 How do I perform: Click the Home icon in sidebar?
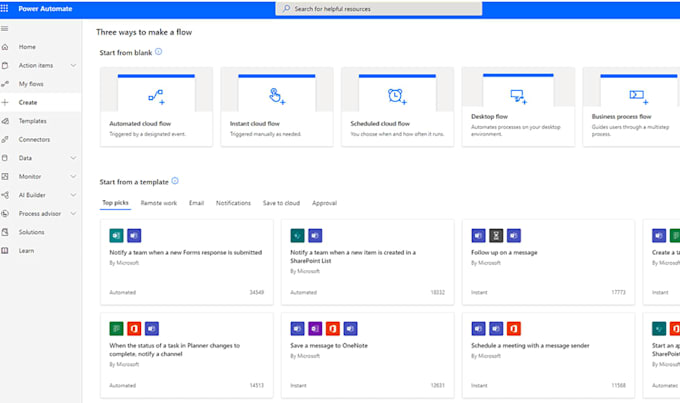(x=5, y=47)
